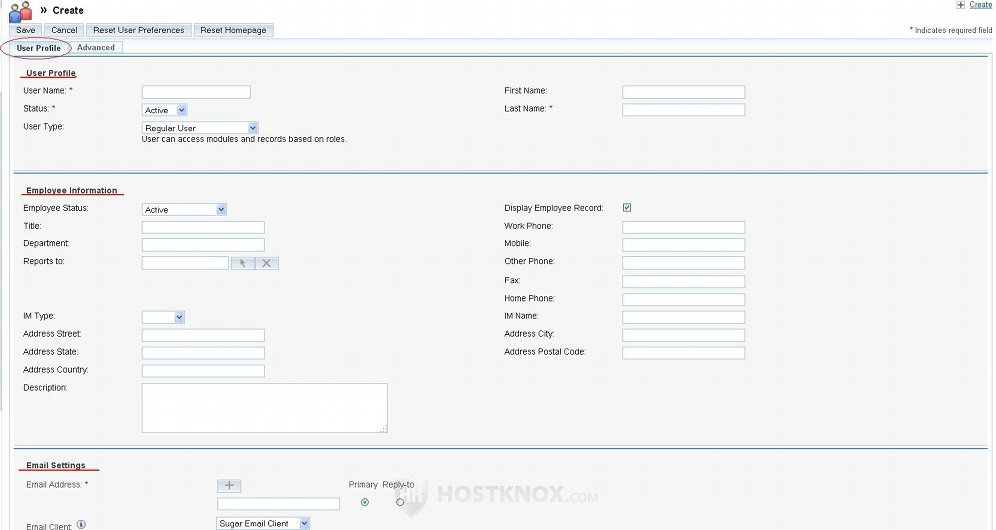This screenshot has height=530, width=996.
Task: Click the plus icon beside Create link
Action: click(960, 5)
